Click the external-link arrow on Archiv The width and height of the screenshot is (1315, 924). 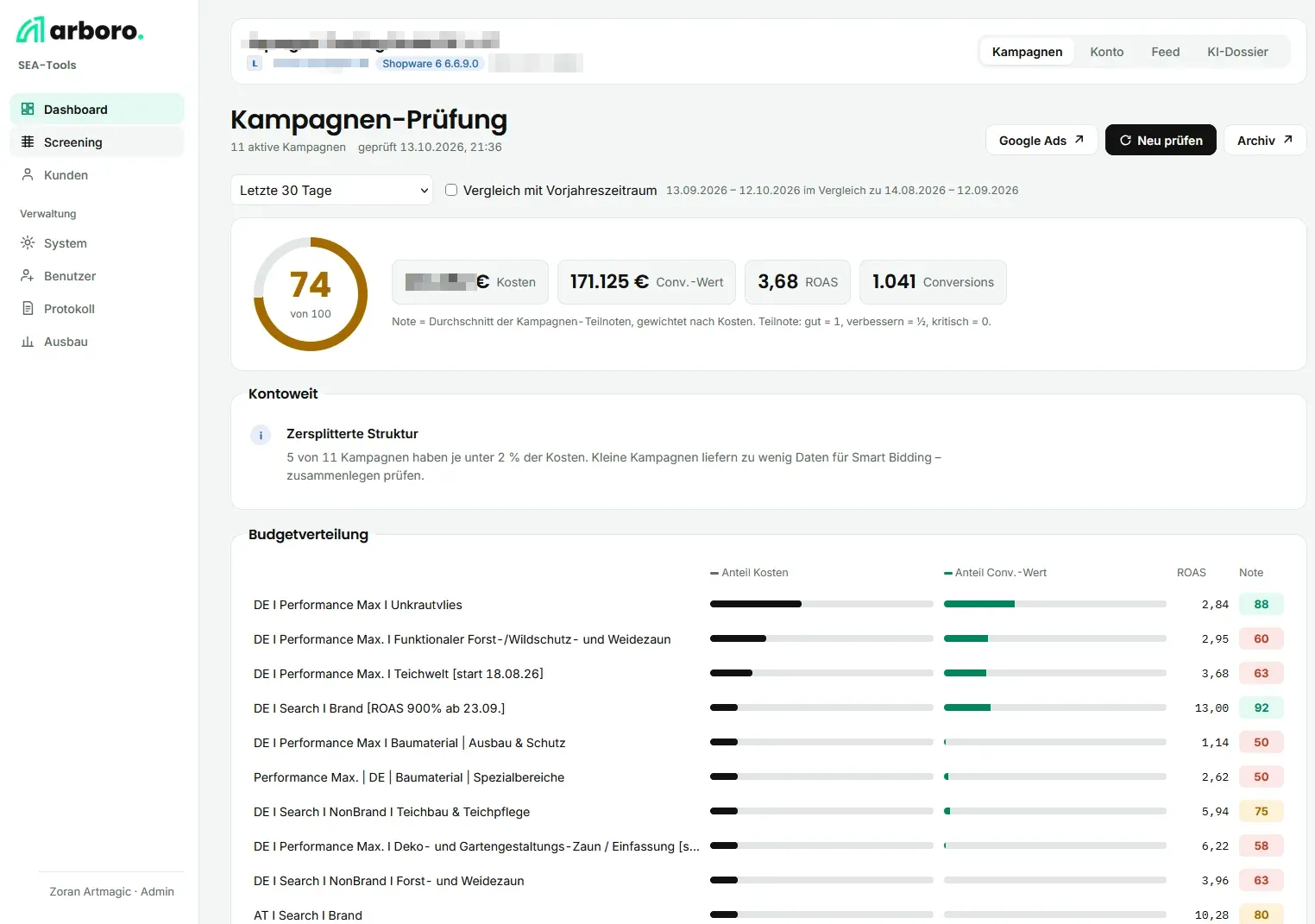pos(1287,140)
